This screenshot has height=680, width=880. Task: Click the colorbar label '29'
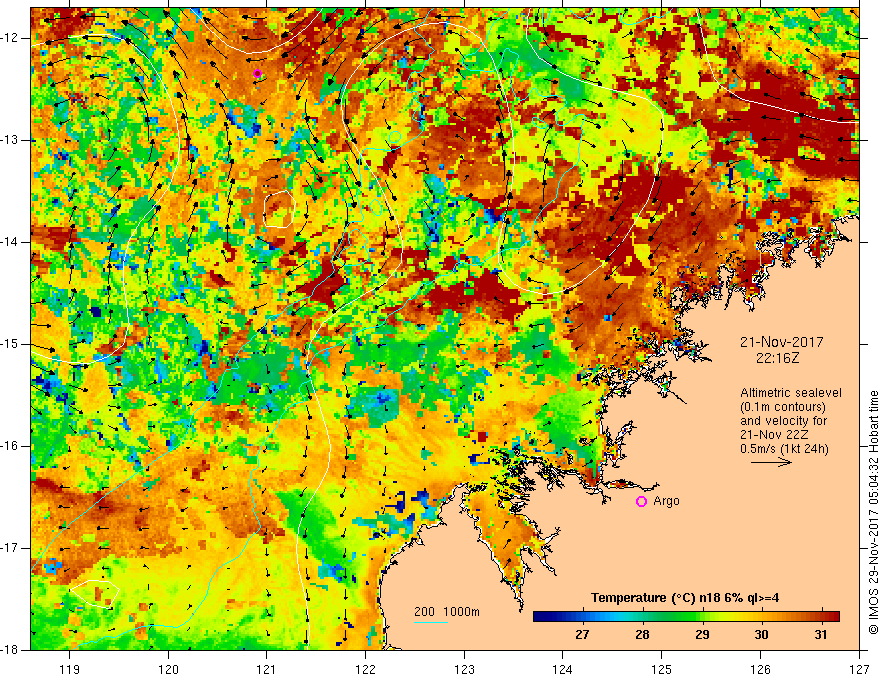click(x=702, y=635)
